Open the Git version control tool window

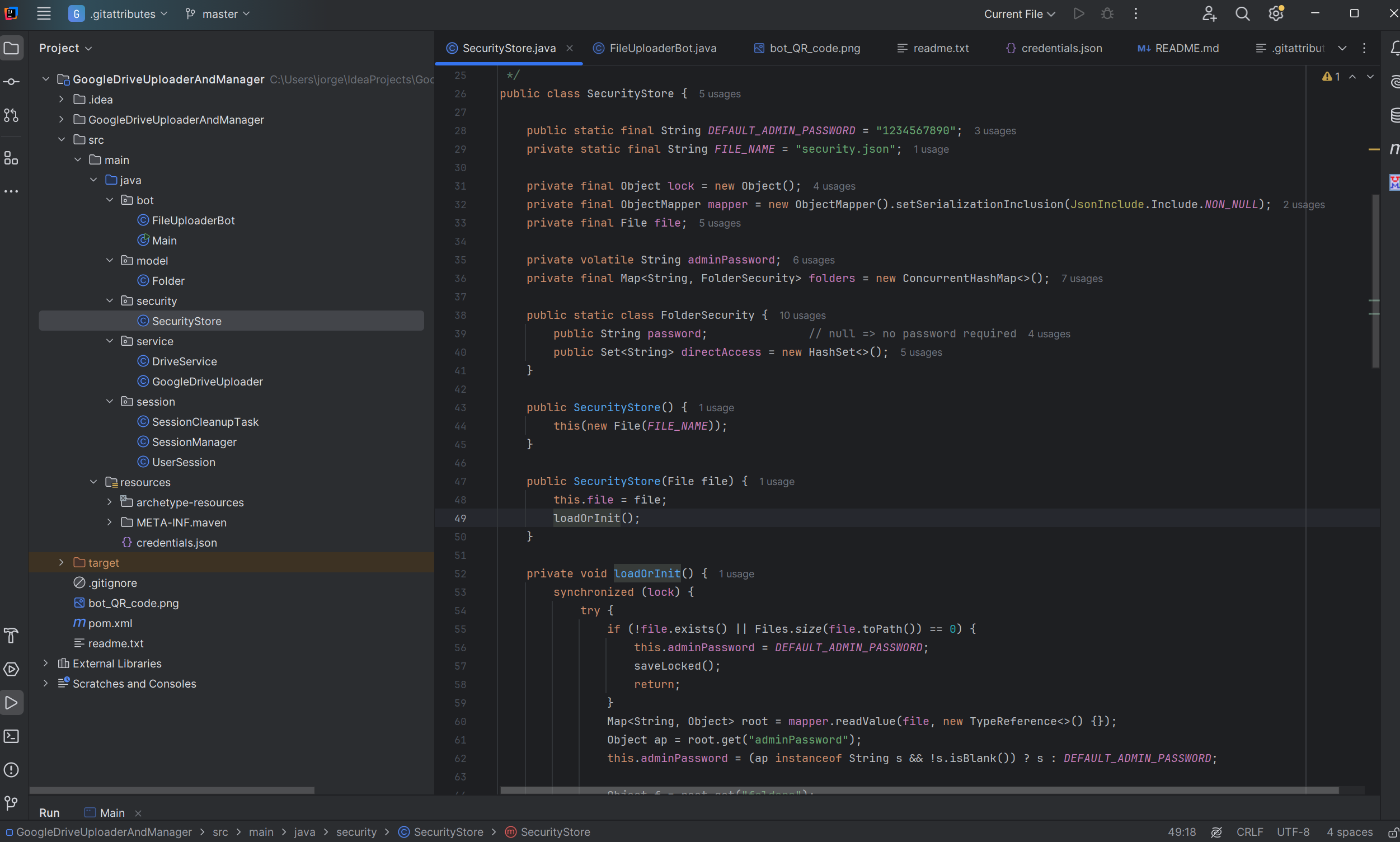(x=11, y=803)
